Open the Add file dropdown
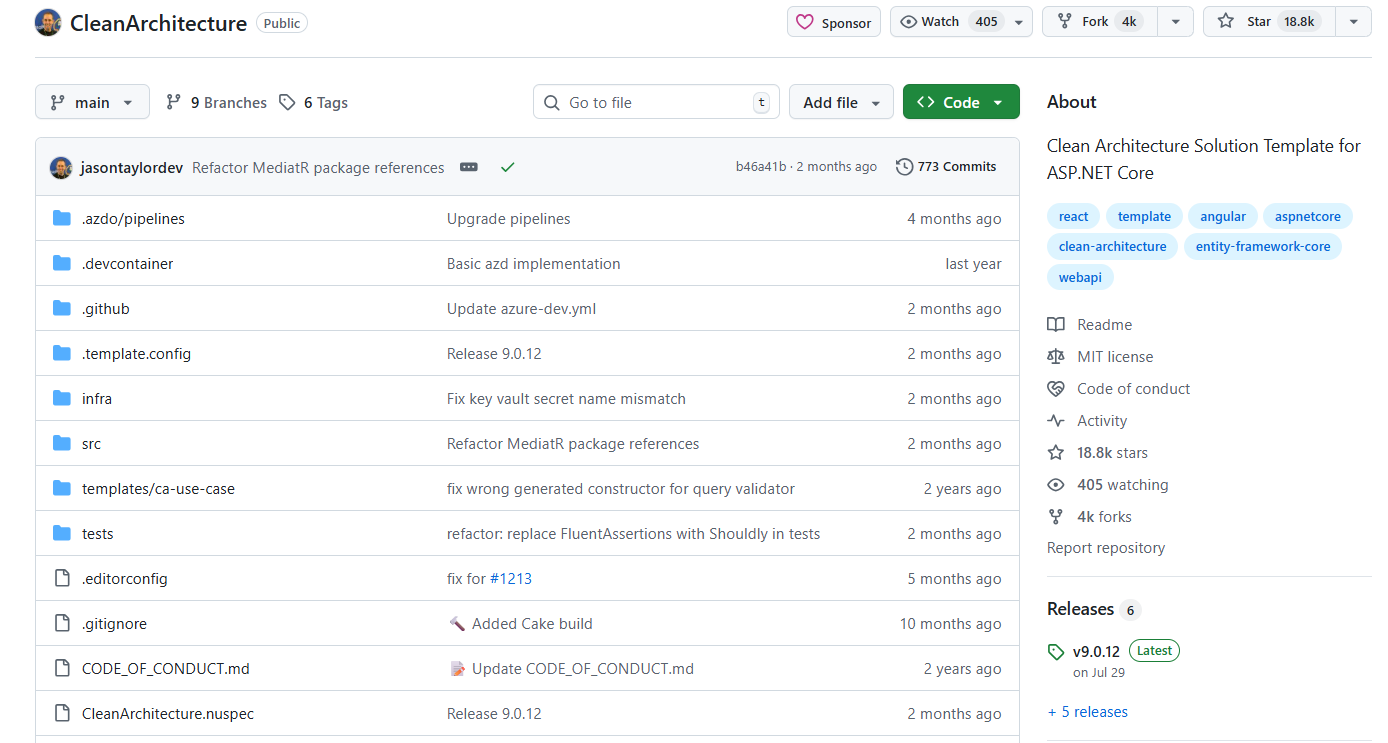The width and height of the screenshot is (1388, 743). [841, 102]
